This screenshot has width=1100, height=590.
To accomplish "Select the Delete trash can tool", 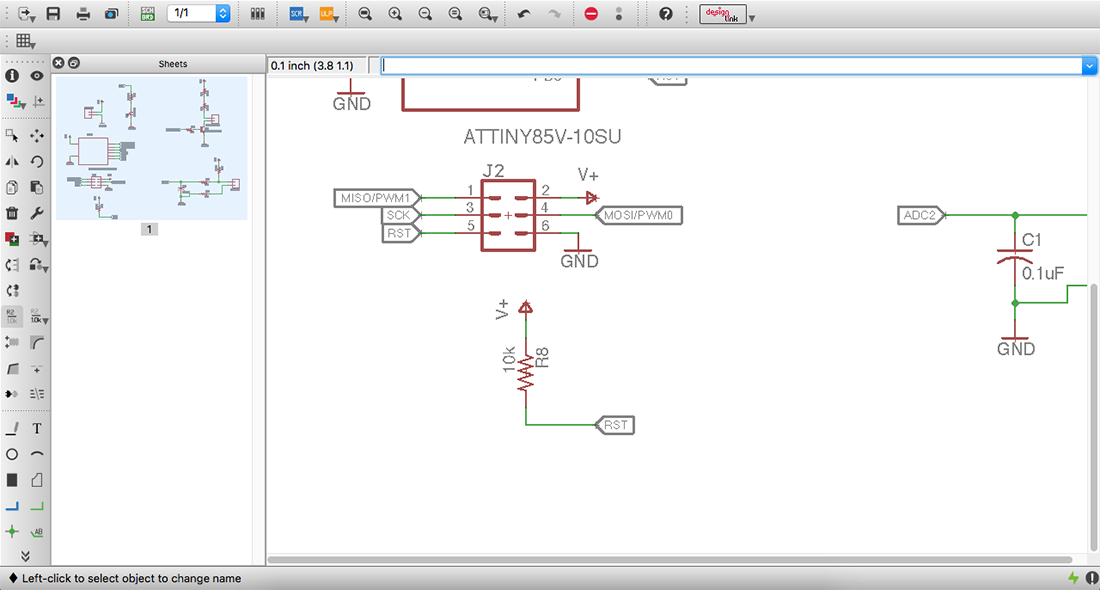I will tap(12, 213).
